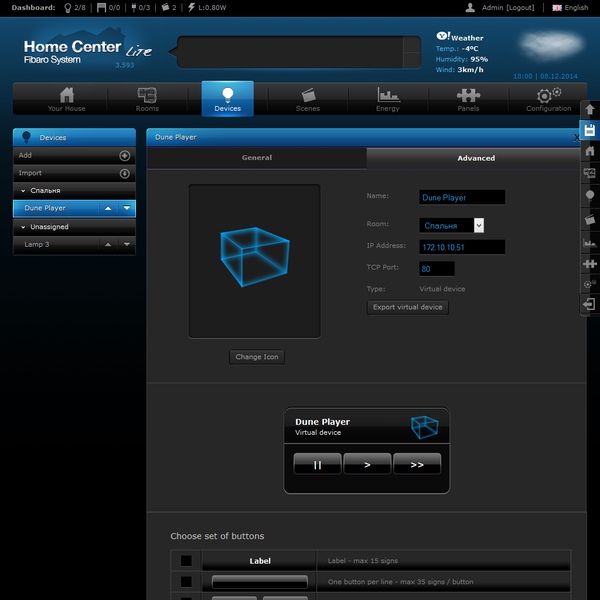This screenshot has width=600, height=600.
Task: Click the Import download arrow icon
Action: [124, 173]
